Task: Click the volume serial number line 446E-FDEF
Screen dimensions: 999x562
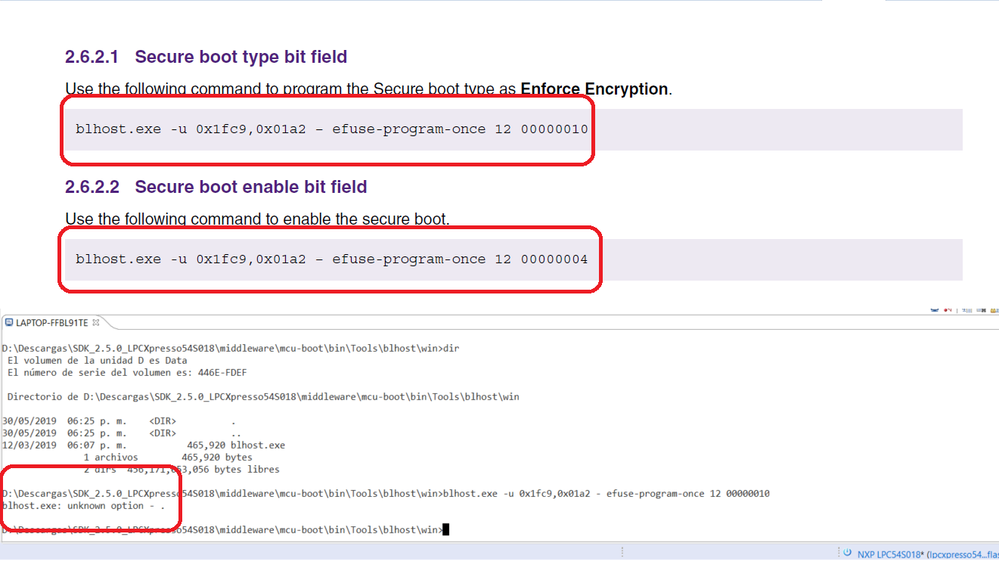Action: [127, 373]
